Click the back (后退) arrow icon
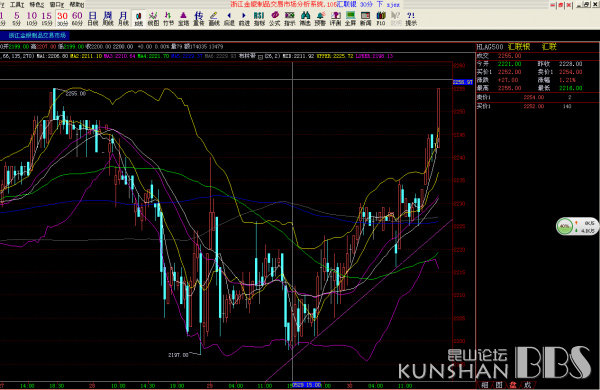 point(229,18)
